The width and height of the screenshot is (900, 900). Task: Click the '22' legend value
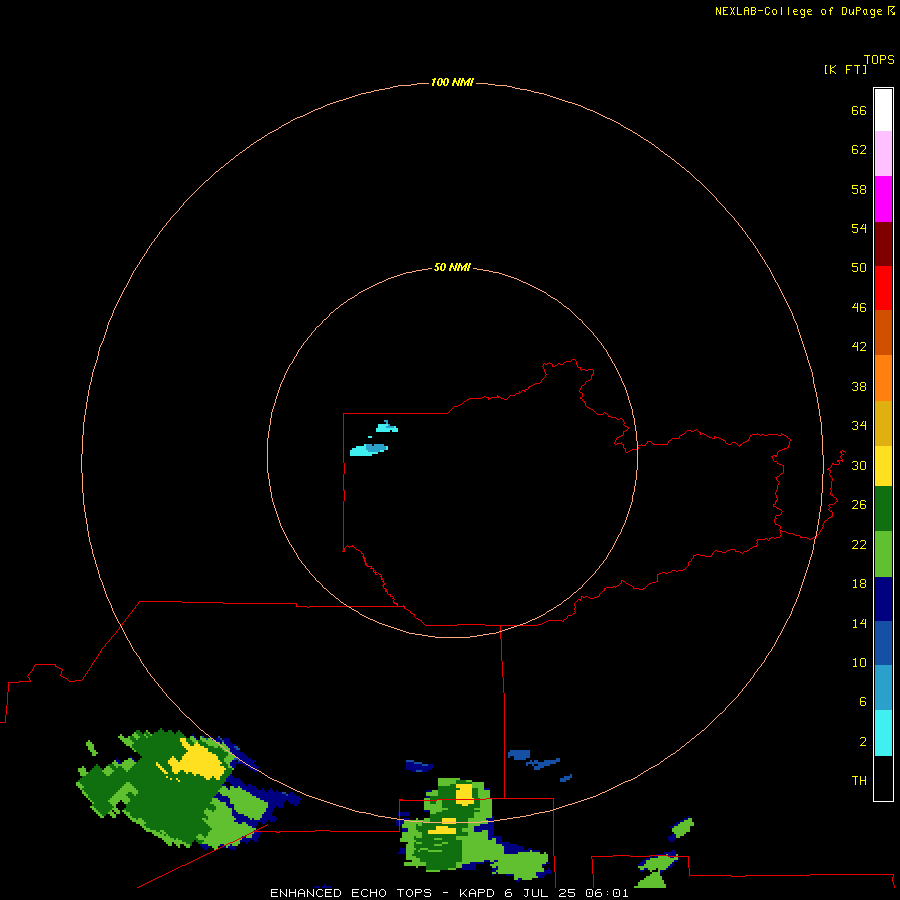point(859,544)
